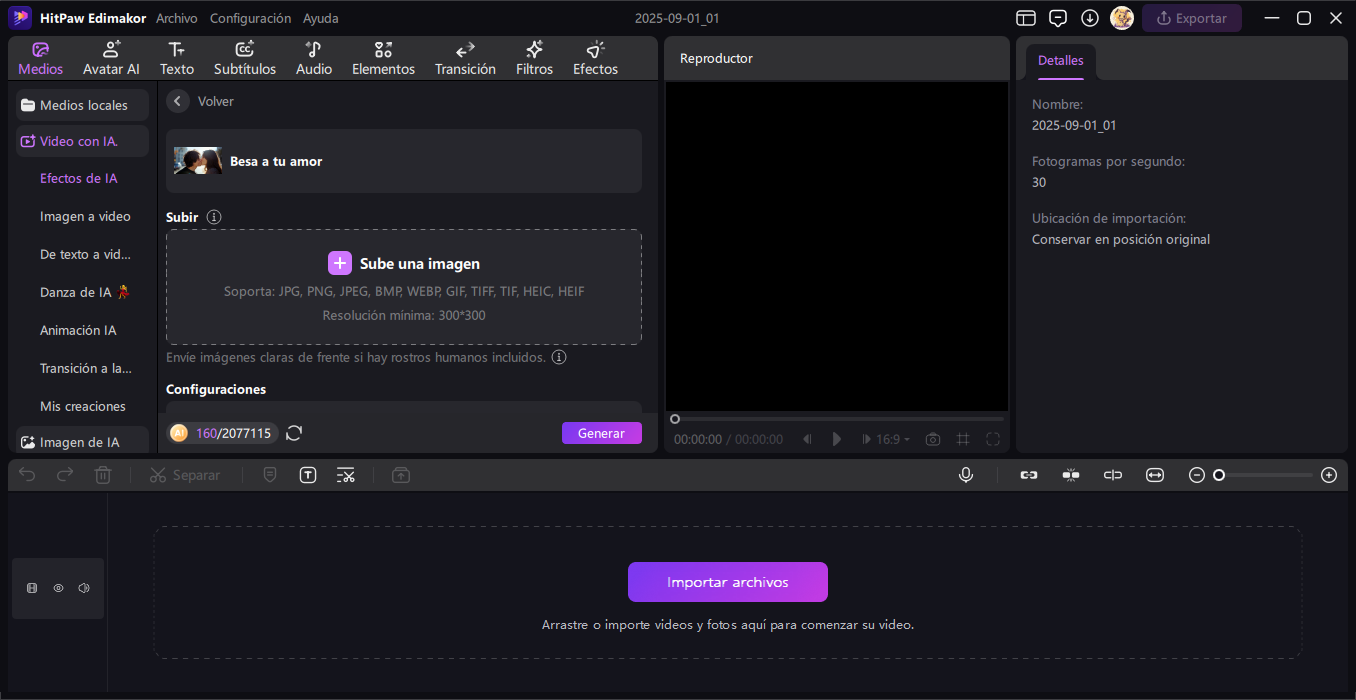Click the microphone voice-over icon
Image resolution: width=1356 pixels, height=700 pixels.
(966, 475)
